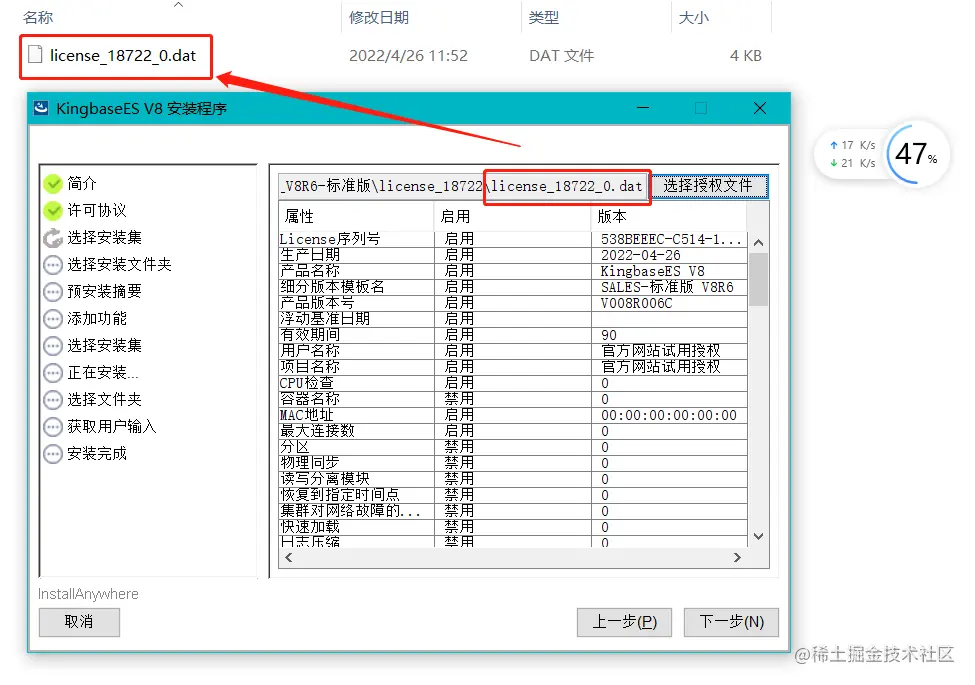Click the license_18722_0.dat file icon
Screen dimensions: 975x685
click(x=35, y=55)
